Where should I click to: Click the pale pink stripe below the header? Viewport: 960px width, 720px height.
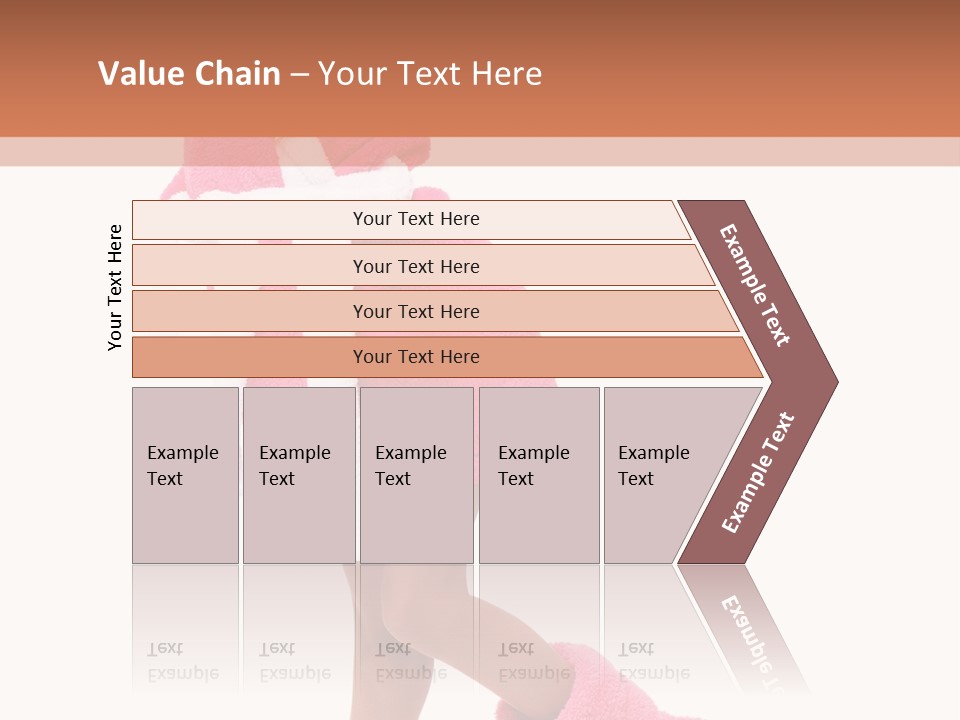point(700,151)
